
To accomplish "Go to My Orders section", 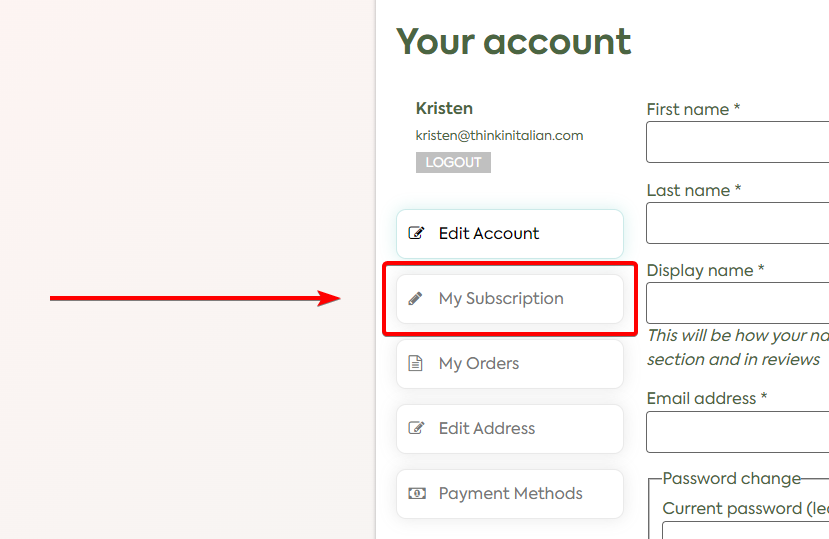I will [x=510, y=364].
